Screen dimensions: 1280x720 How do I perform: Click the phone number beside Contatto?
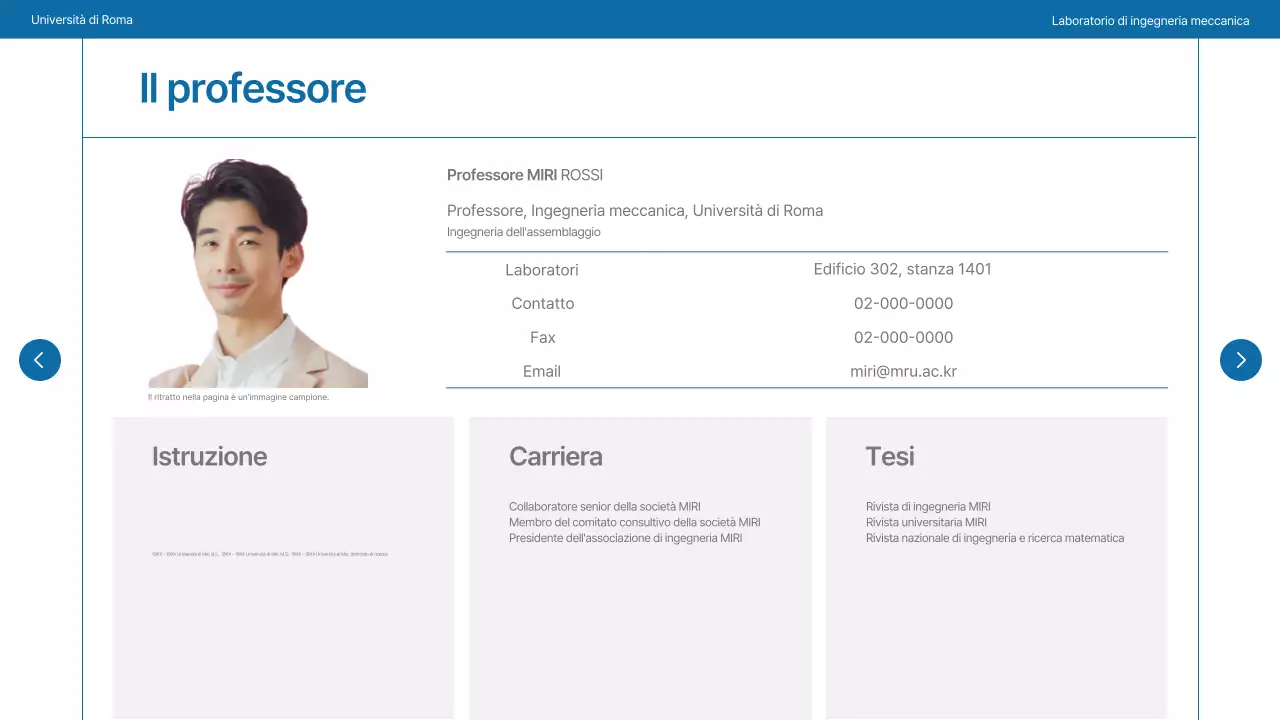point(903,304)
